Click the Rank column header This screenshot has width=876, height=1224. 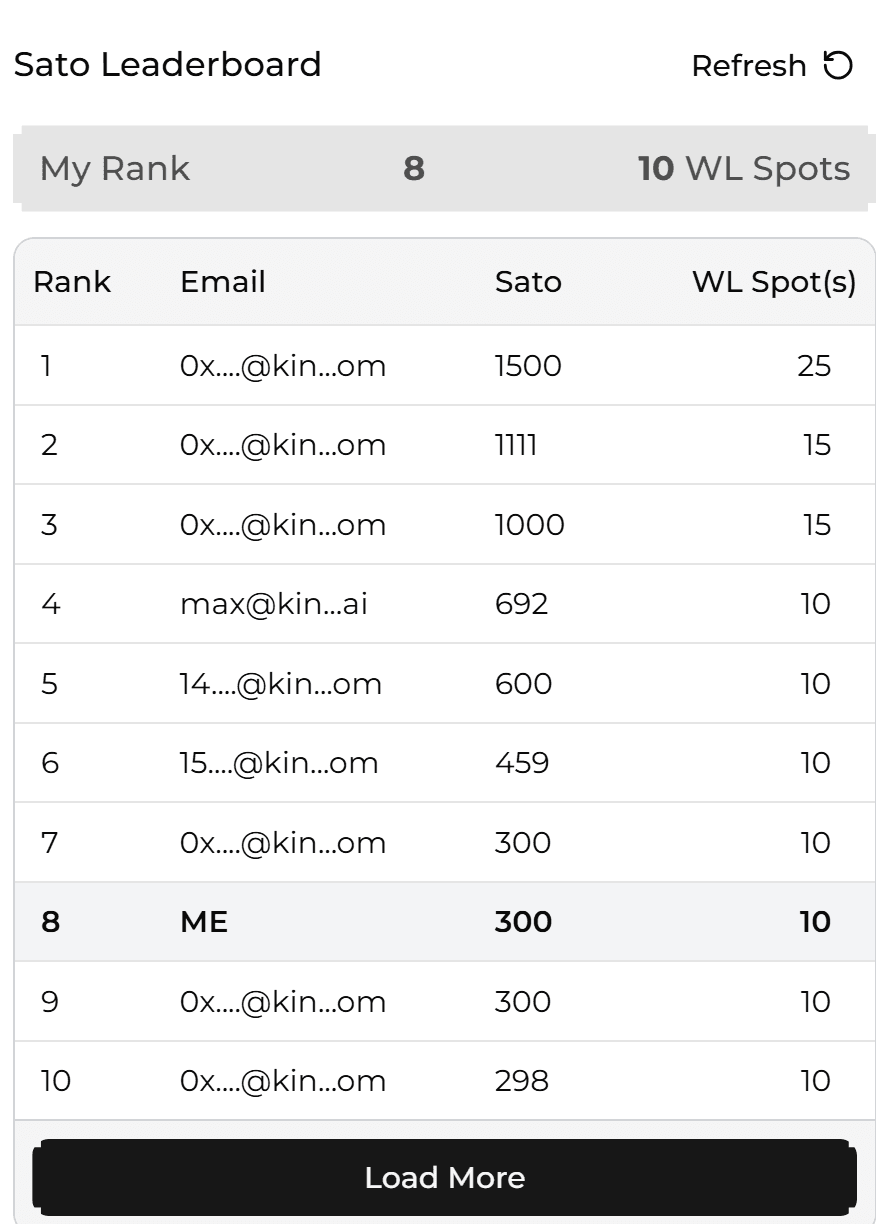click(x=72, y=282)
